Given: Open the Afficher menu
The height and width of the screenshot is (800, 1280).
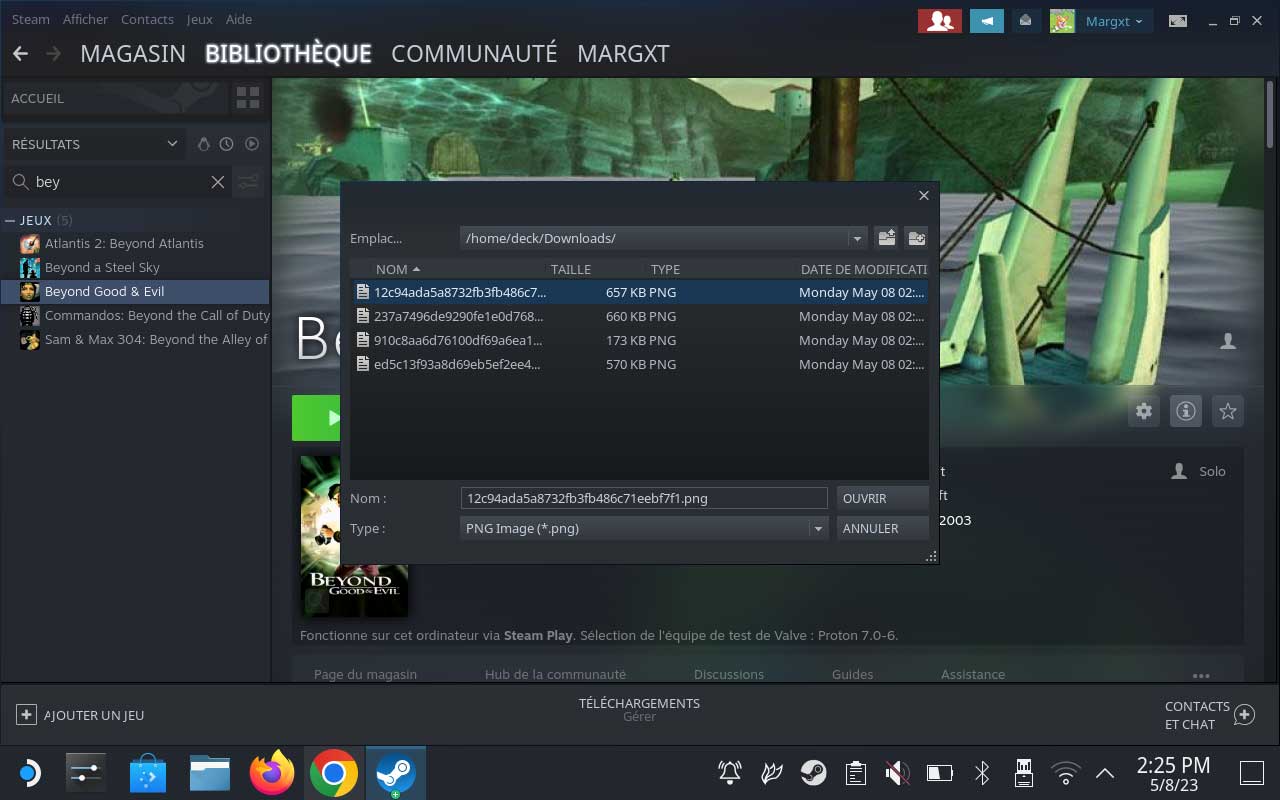Looking at the screenshot, I should point(85,19).
